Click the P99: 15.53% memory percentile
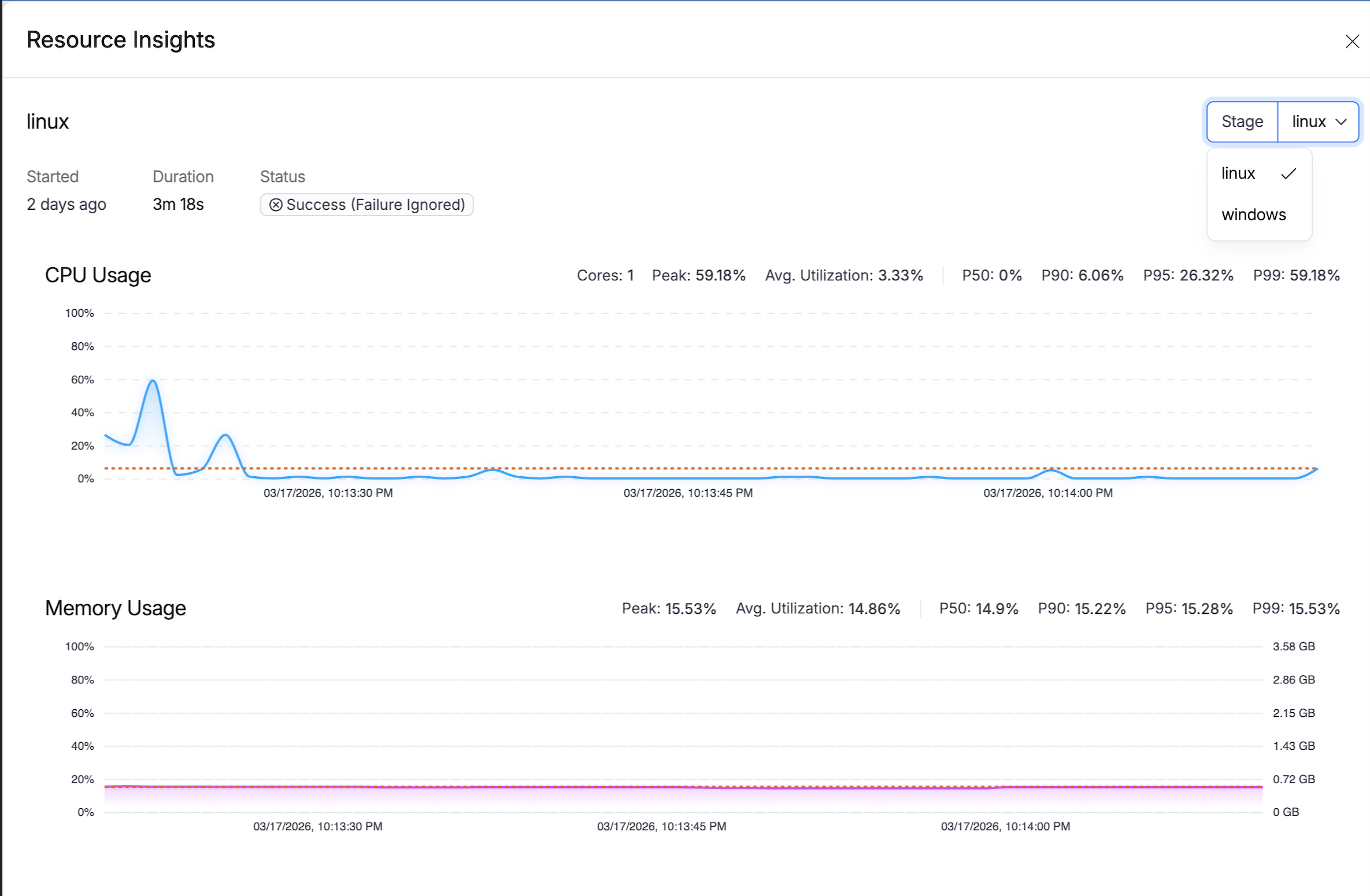Image resolution: width=1370 pixels, height=896 pixels. (x=1296, y=608)
